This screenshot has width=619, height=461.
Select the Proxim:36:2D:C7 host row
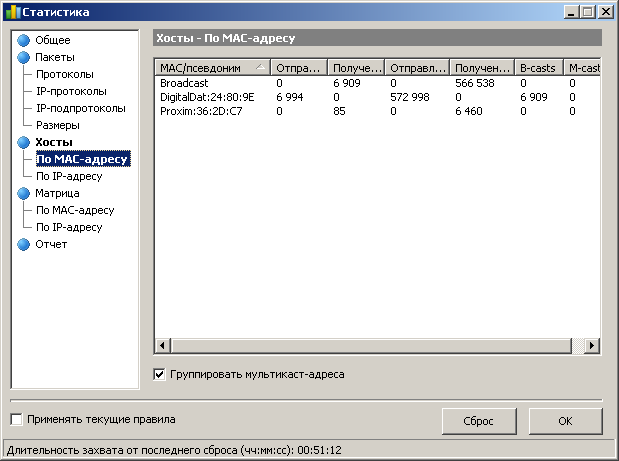pos(377,111)
